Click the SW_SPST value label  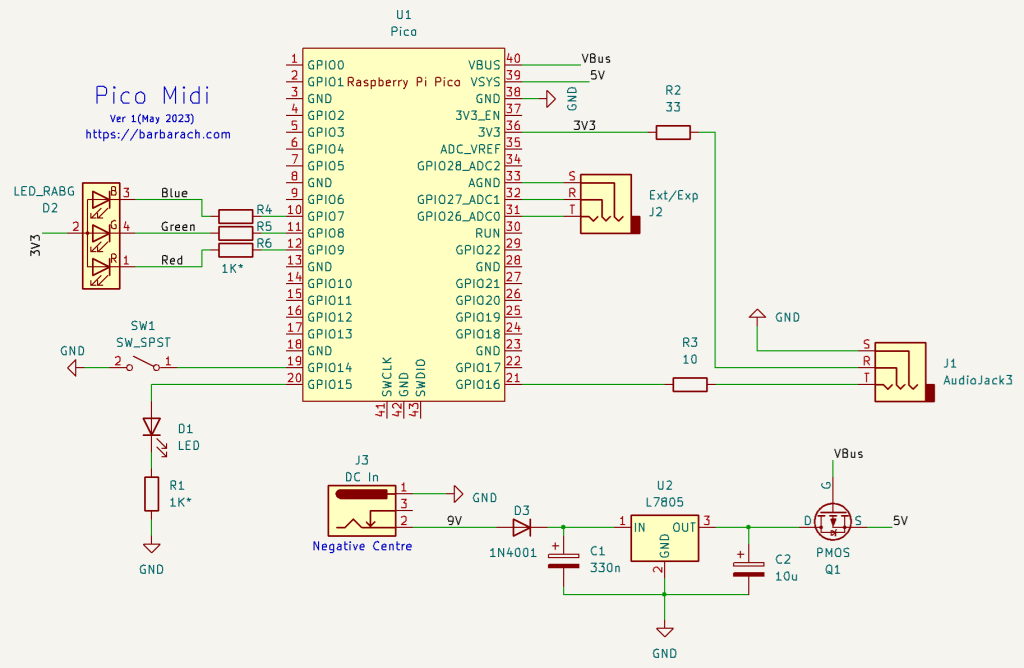pyautogui.click(x=143, y=343)
